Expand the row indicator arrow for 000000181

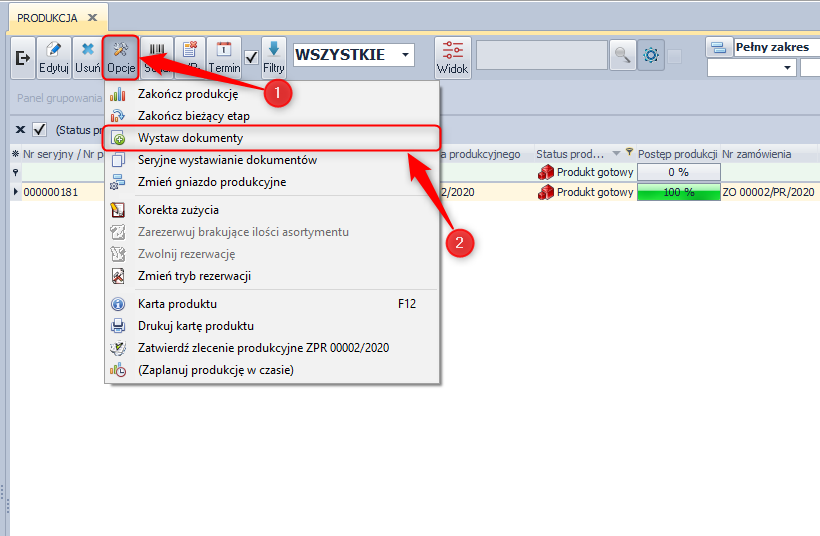coord(15,192)
